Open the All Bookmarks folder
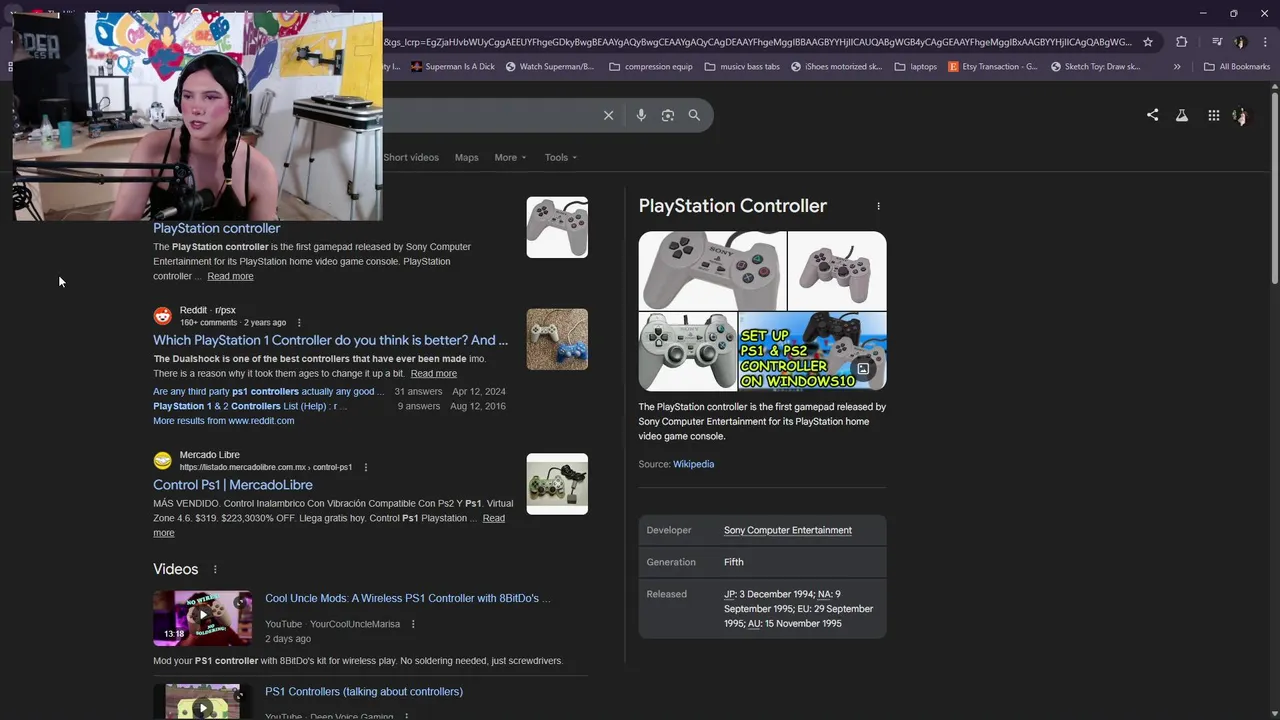Image resolution: width=1280 pixels, height=720 pixels. tap(1237, 67)
